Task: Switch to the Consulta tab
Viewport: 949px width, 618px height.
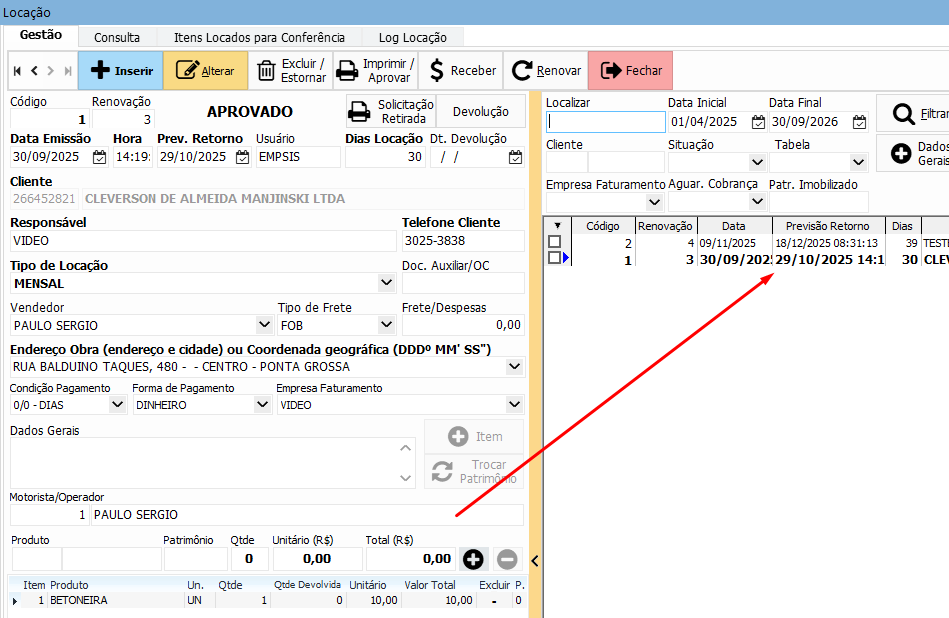Action: coord(117,37)
